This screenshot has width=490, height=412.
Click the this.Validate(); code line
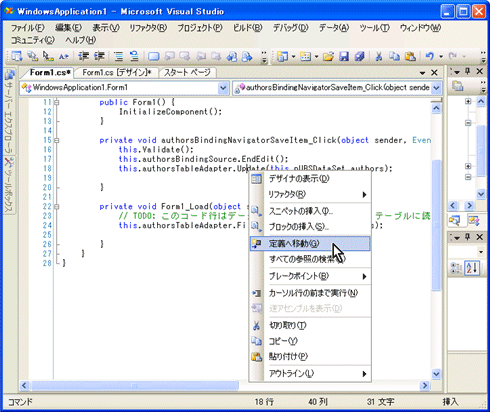(156, 150)
